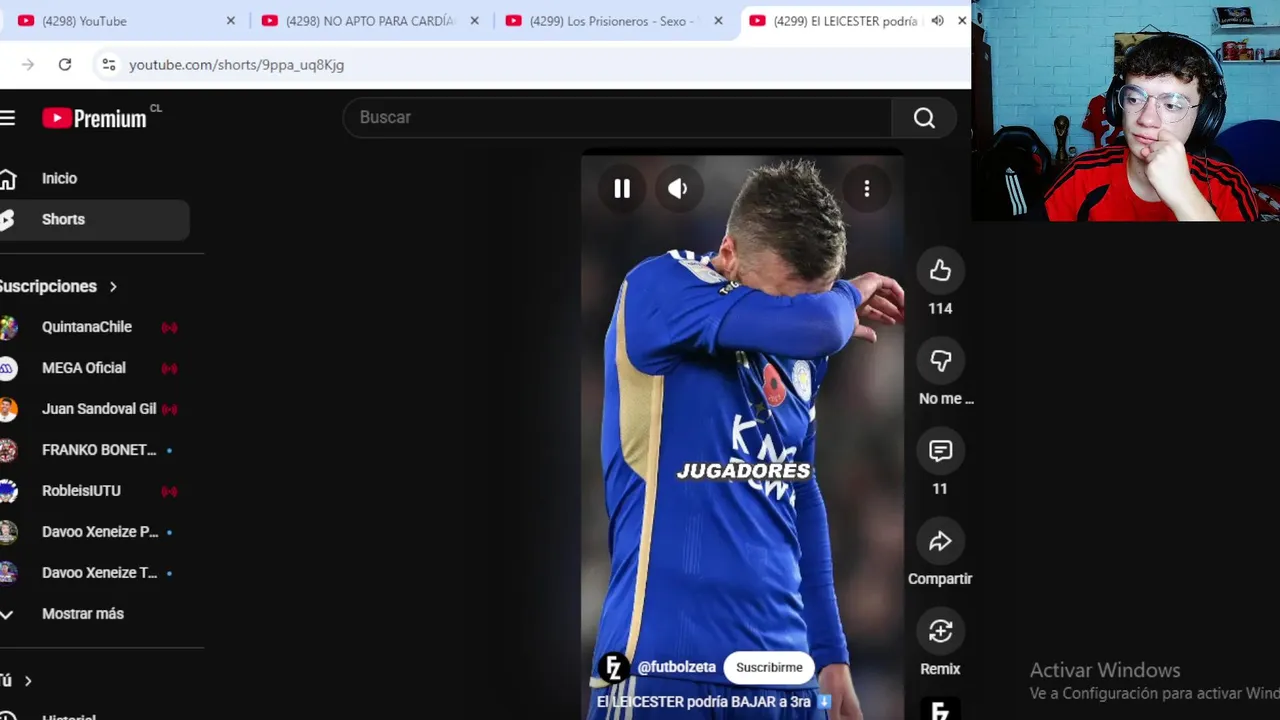Open the Davoo Xeneize T... channel
The width and height of the screenshot is (1280, 720).
pos(100,573)
